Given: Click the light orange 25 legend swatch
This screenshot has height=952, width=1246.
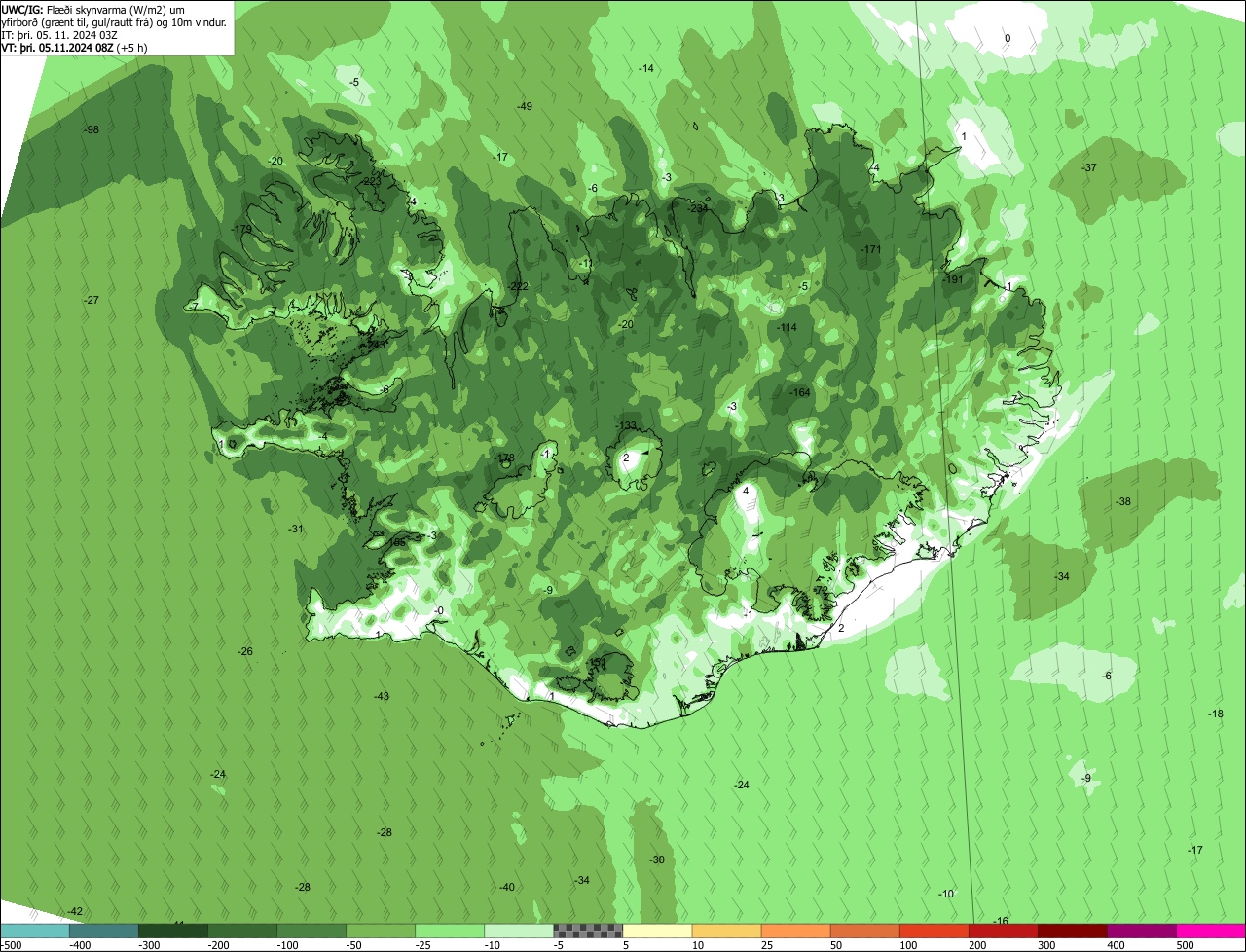Looking at the screenshot, I should coord(795,932).
